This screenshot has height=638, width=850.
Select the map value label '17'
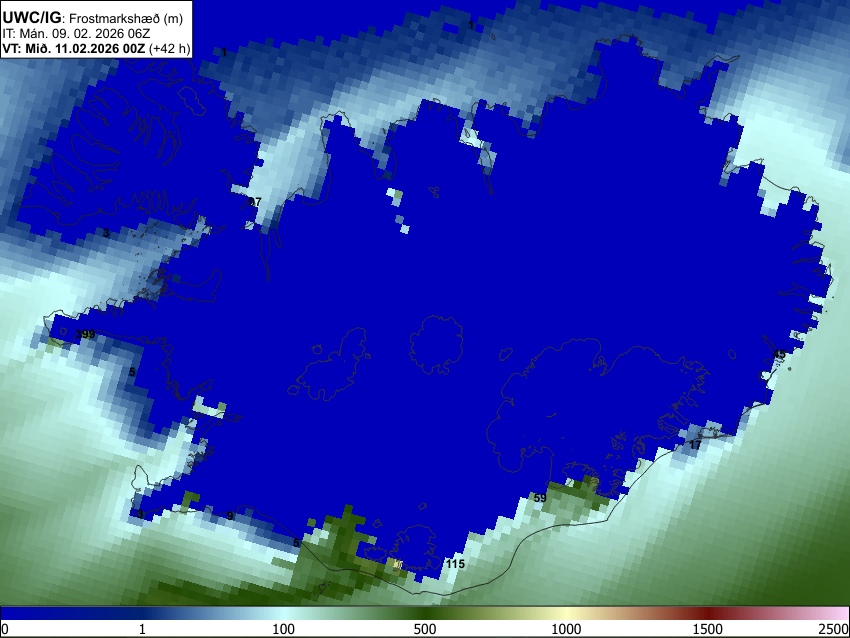695,445
